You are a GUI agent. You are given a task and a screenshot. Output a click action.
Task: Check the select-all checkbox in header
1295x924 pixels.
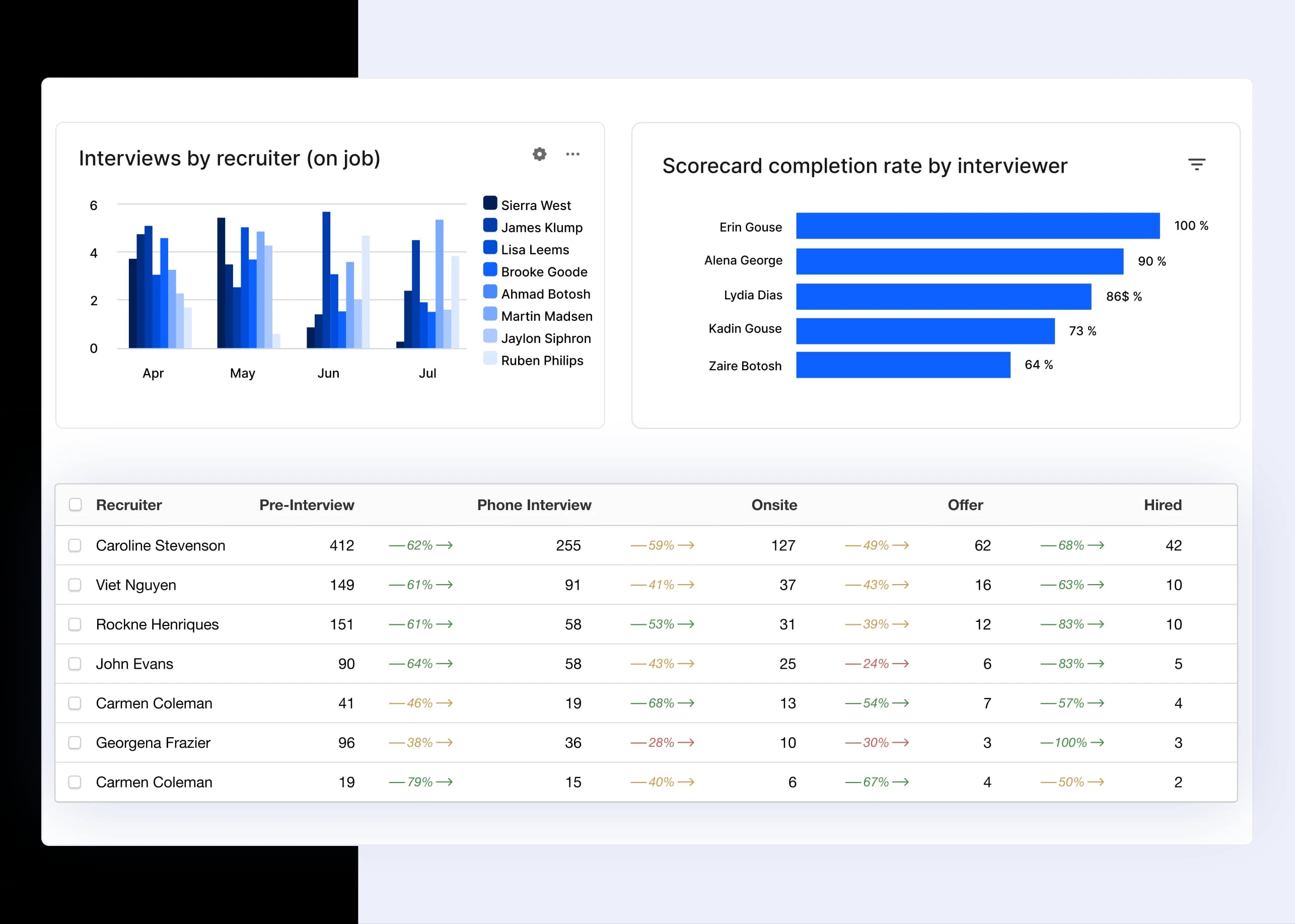75,505
